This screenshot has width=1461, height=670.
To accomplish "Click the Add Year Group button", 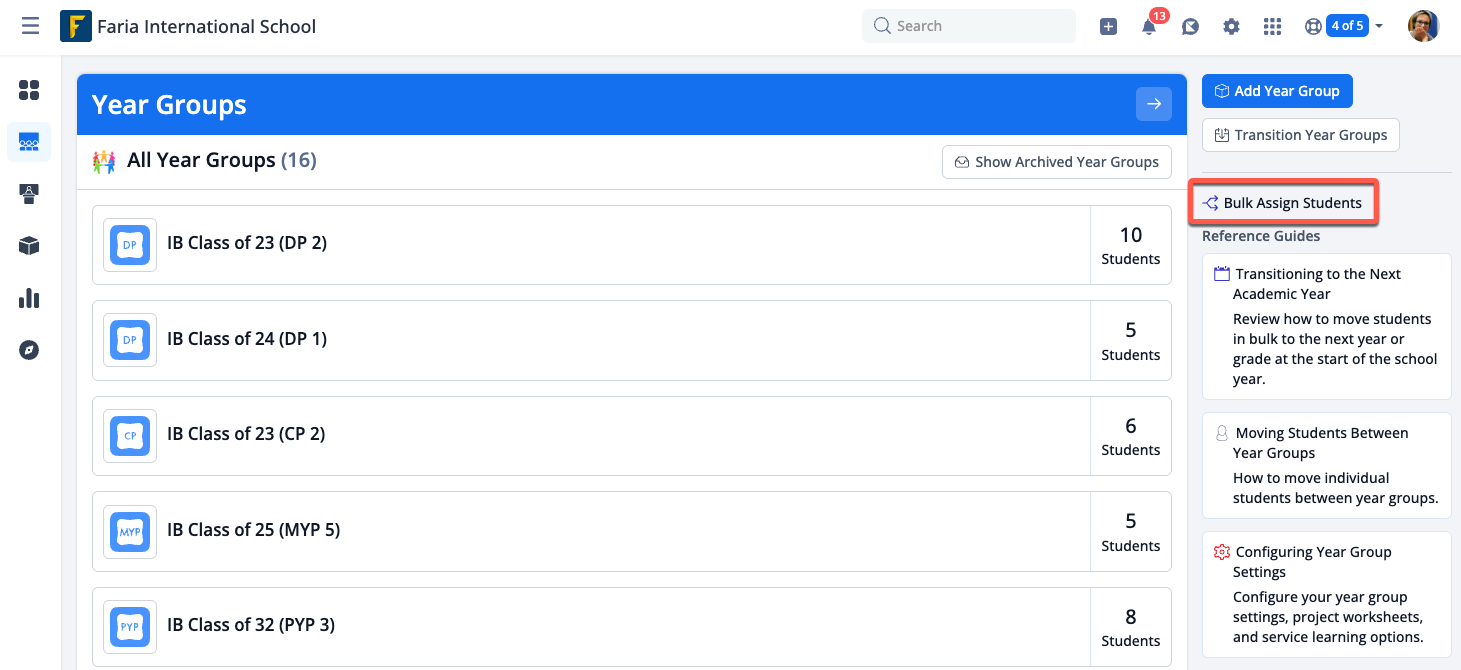I will 1276,91.
